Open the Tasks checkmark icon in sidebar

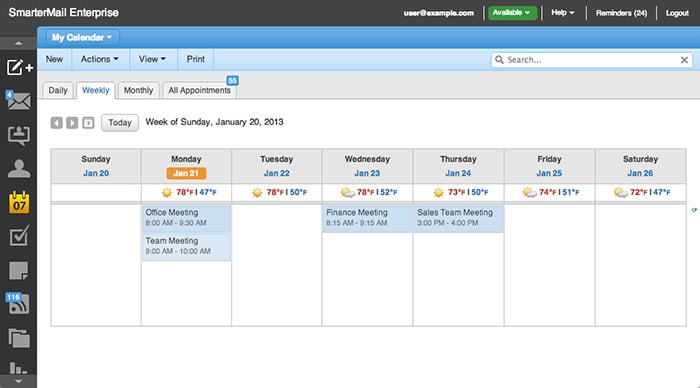point(19,236)
